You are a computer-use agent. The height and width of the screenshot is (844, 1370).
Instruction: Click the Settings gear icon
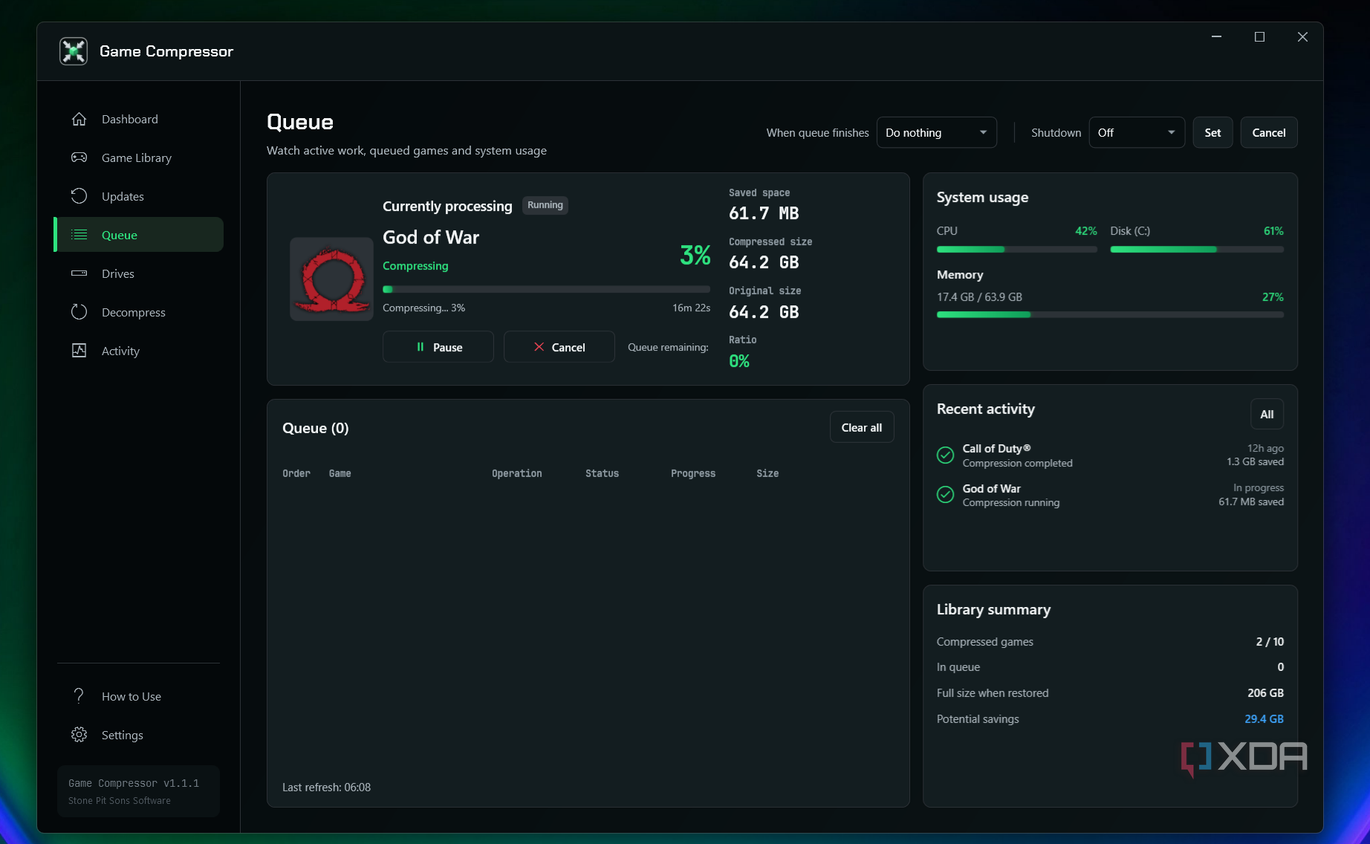pos(79,735)
